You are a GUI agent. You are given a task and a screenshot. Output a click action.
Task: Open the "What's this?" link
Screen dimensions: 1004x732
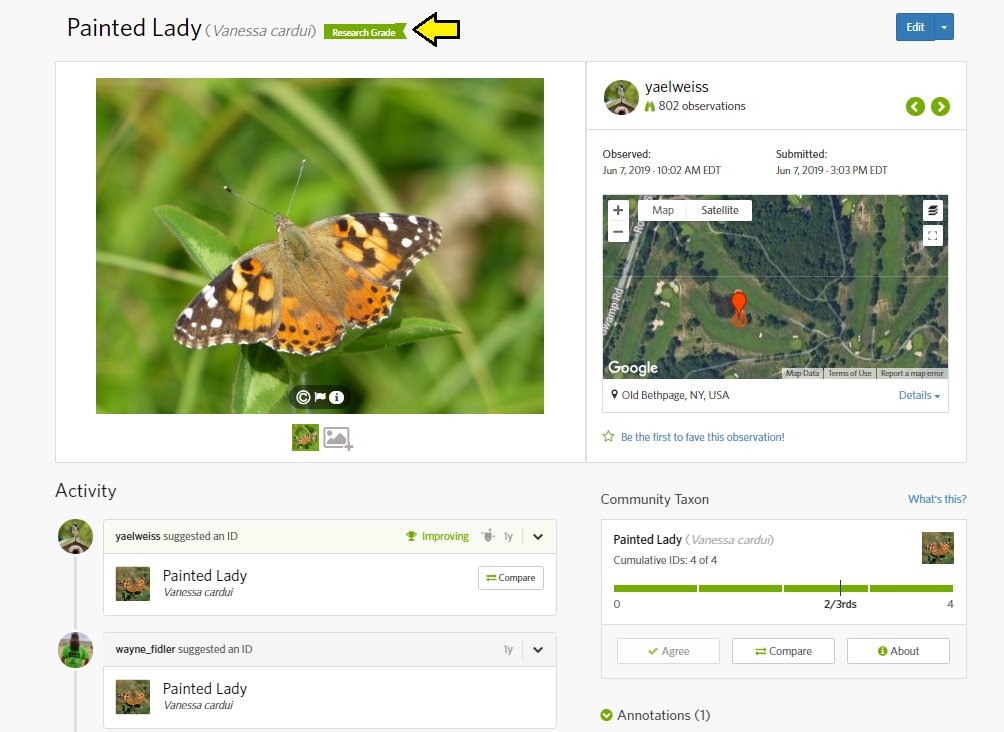937,499
